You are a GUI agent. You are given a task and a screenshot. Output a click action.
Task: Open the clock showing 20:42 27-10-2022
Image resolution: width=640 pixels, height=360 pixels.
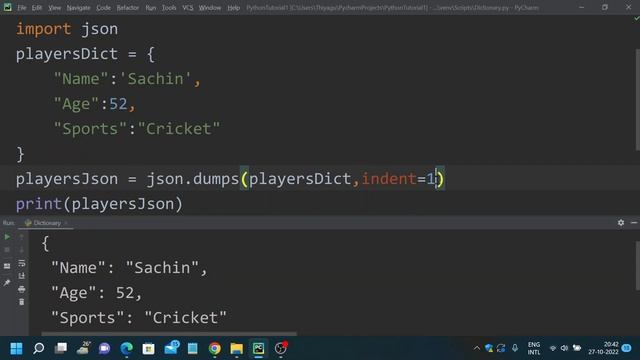pyautogui.click(x=603, y=348)
